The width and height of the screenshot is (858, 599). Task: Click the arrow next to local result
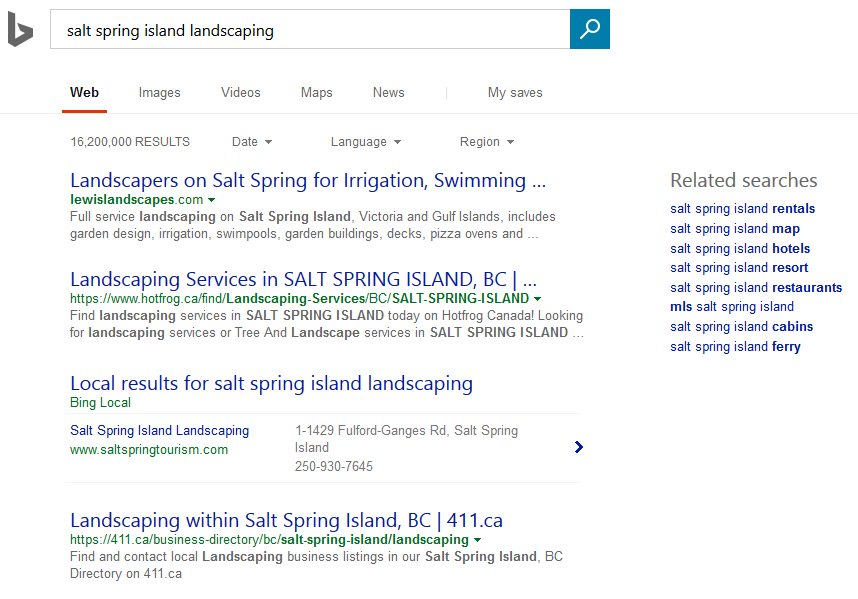(x=579, y=447)
